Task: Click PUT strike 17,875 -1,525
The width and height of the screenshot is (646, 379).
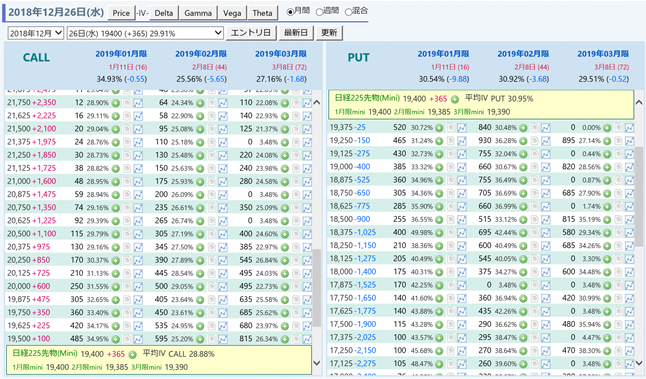Action: click(x=353, y=285)
